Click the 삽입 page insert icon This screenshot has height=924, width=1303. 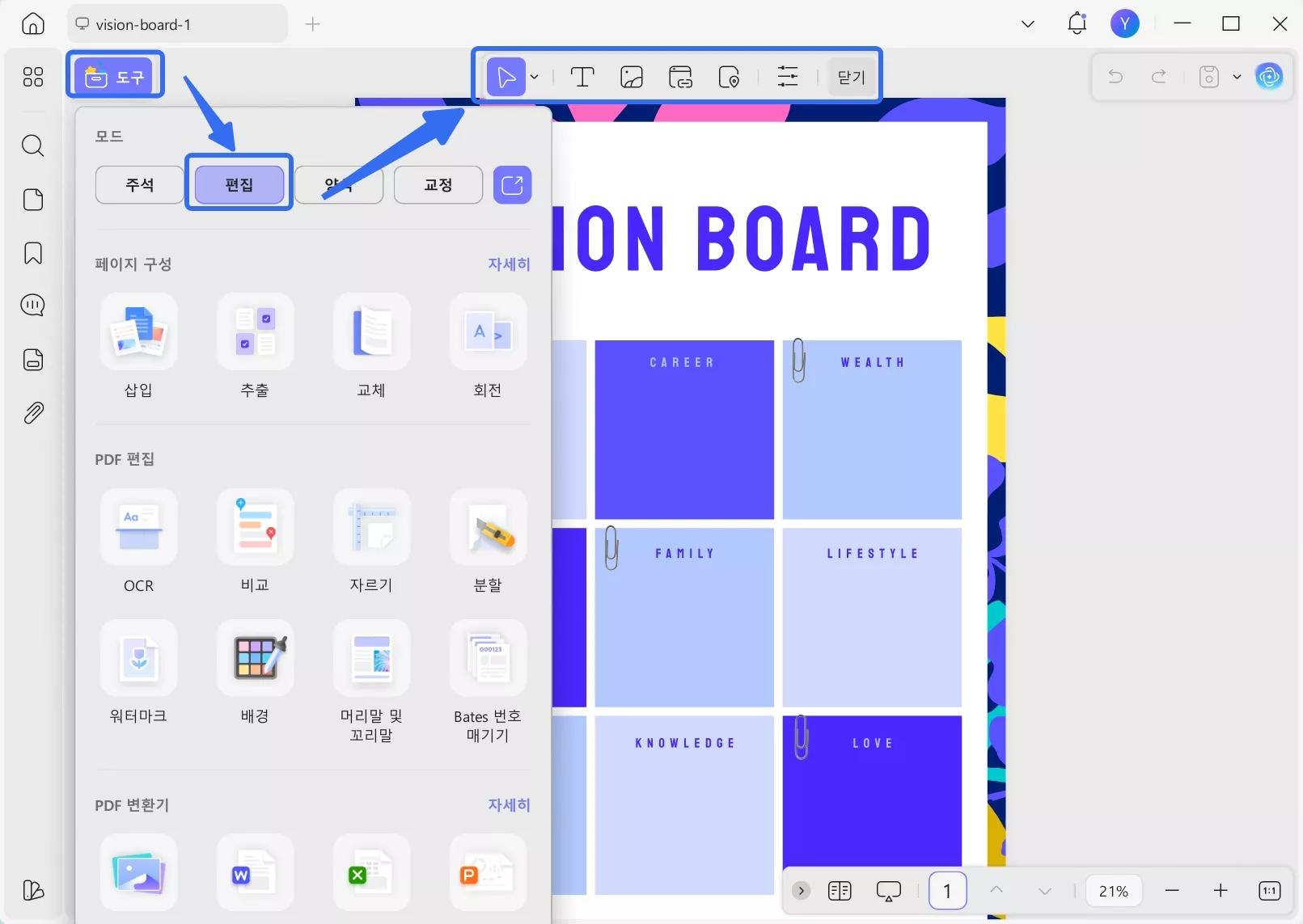click(x=139, y=331)
